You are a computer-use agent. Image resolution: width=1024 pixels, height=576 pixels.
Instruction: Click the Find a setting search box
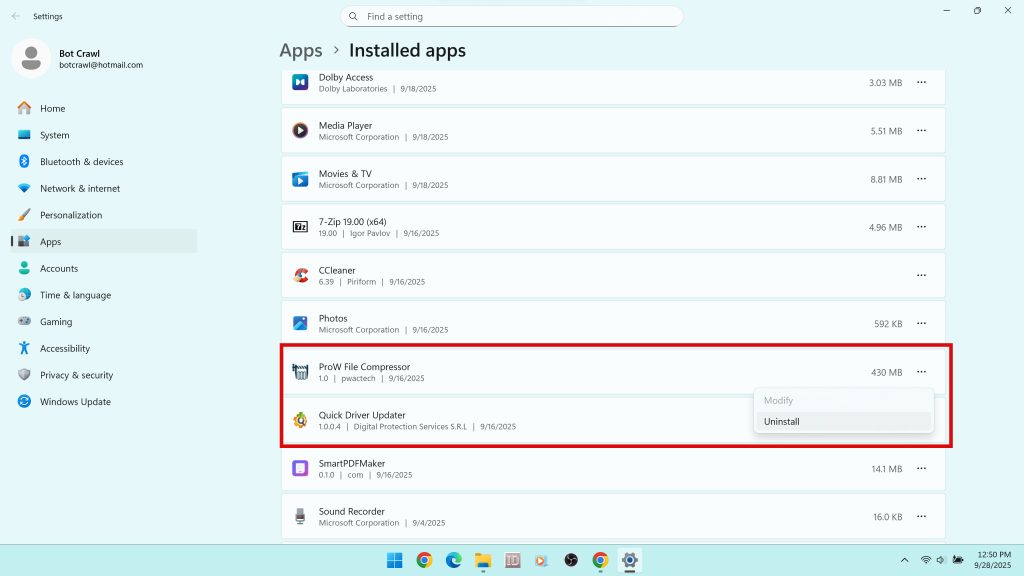pos(520,17)
